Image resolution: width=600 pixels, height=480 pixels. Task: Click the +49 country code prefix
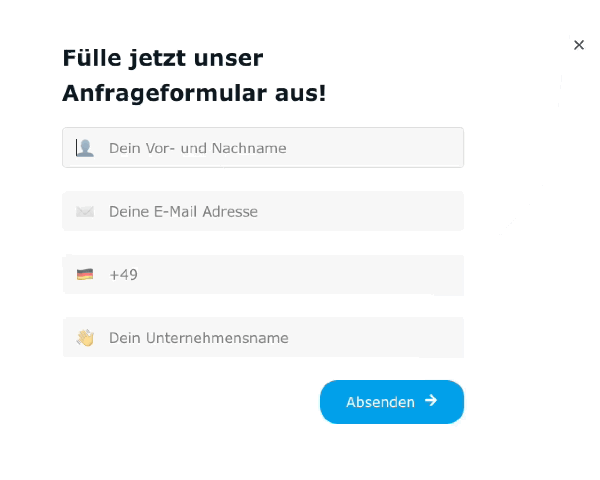point(123,275)
